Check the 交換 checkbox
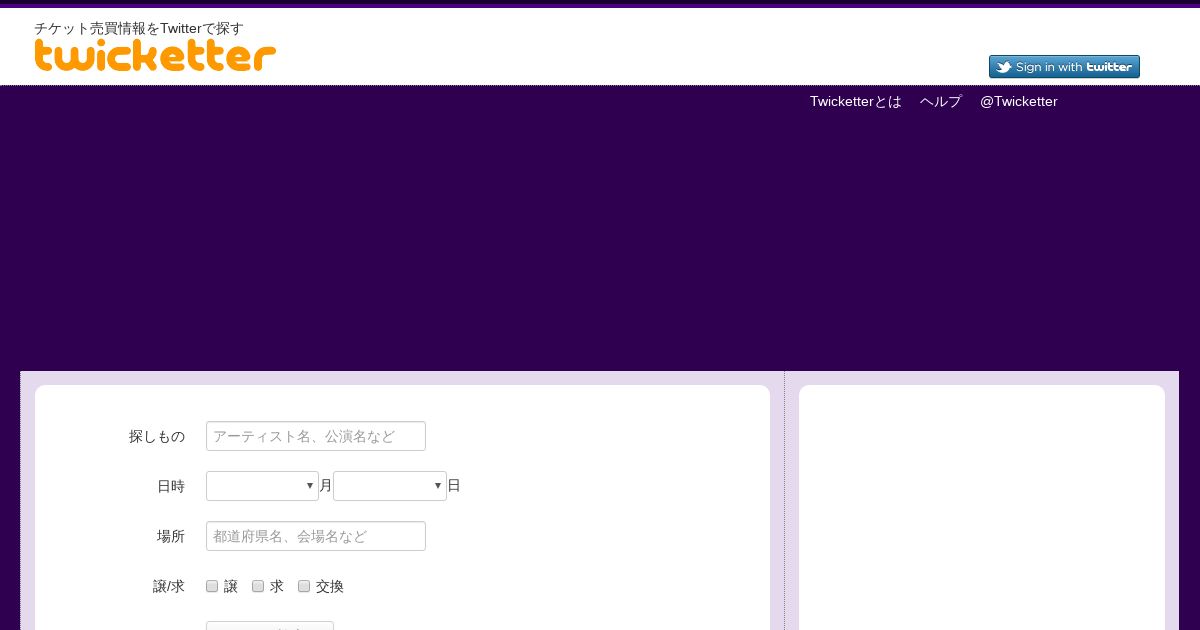 coord(304,586)
